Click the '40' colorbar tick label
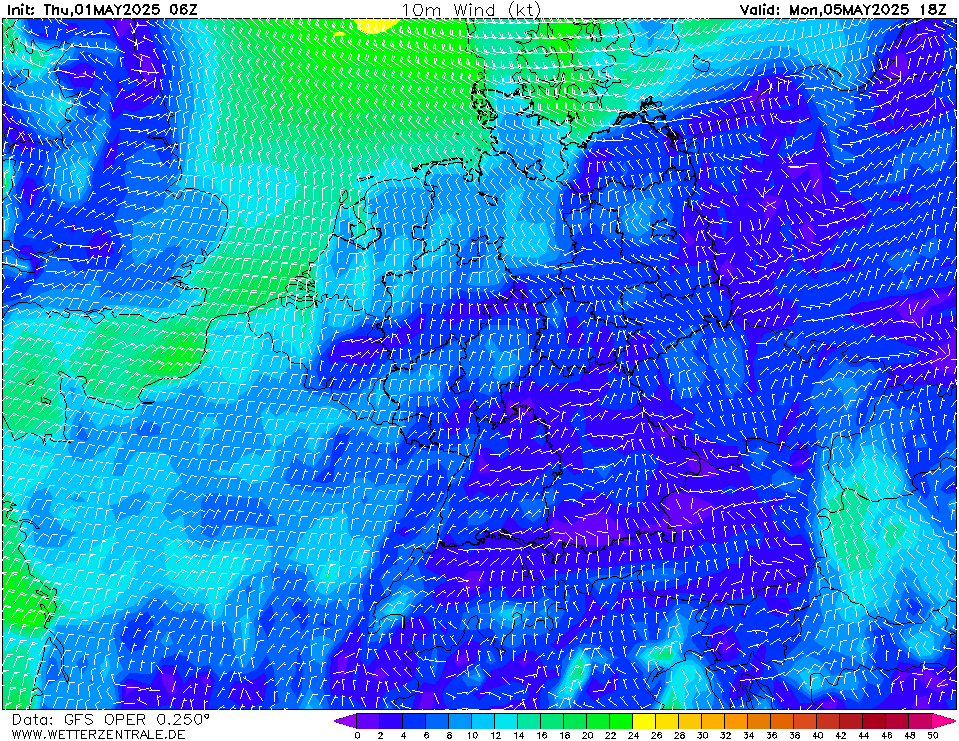 tap(817, 735)
